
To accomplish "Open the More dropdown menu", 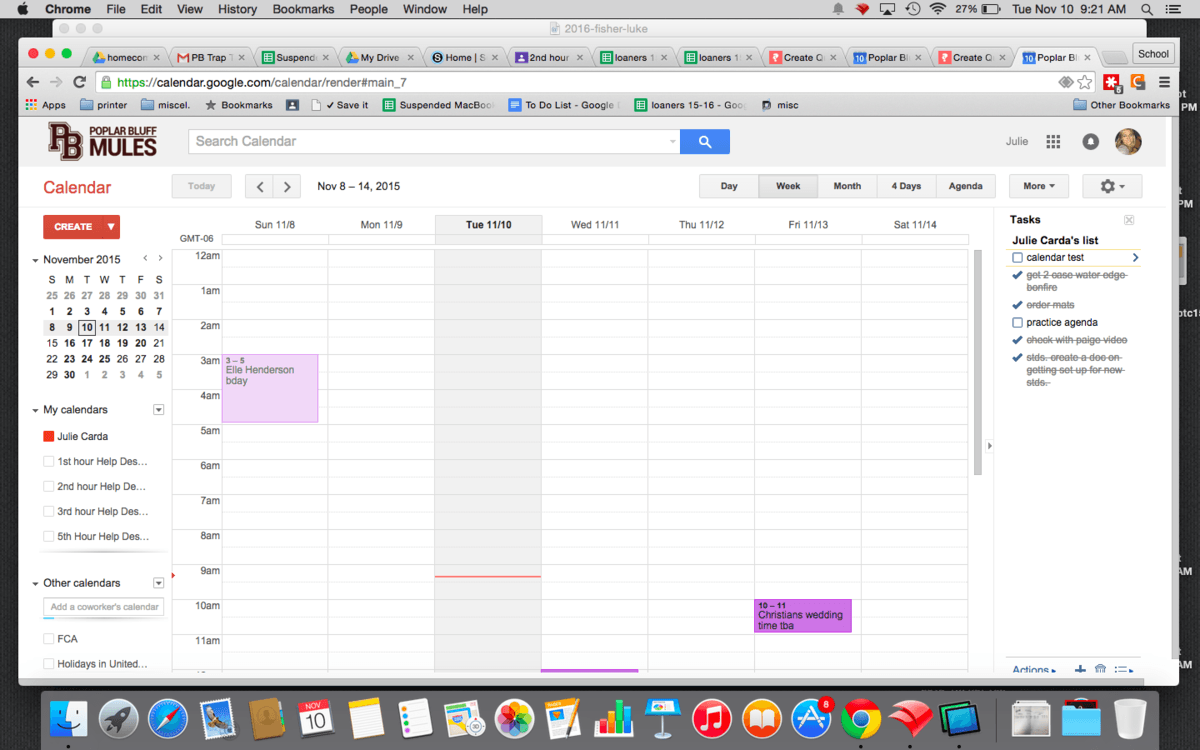I will click(1038, 186).
